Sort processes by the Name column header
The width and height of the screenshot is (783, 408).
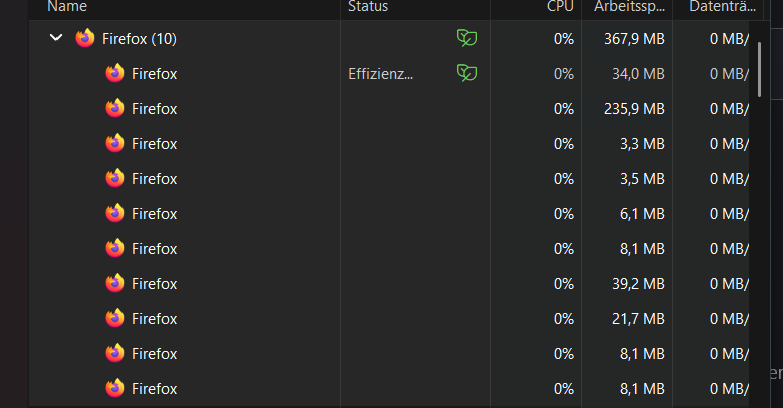coord(68,7)
